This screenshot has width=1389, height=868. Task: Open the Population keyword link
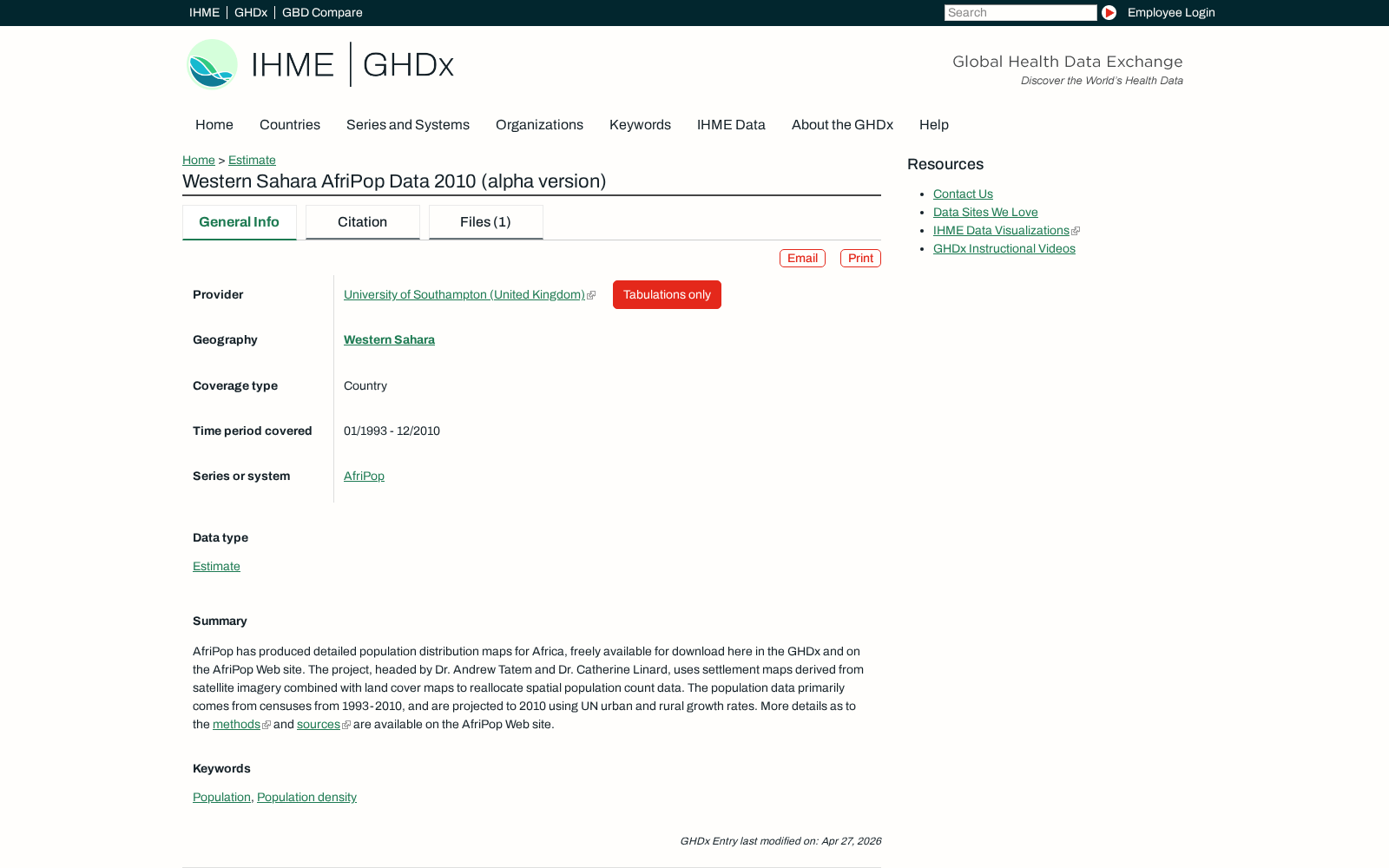coord(221,797)
